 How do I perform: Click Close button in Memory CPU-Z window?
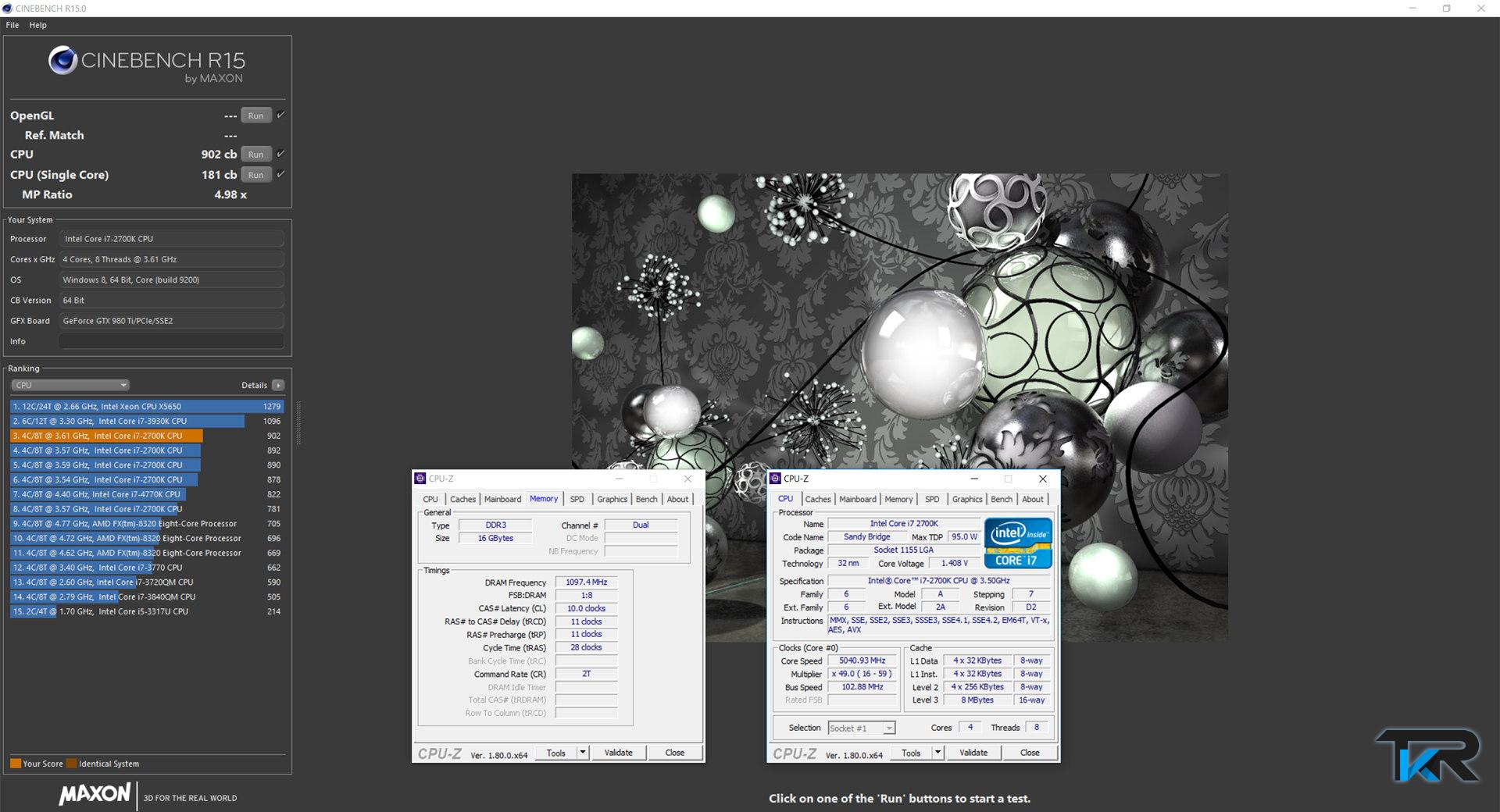(675, 753)
